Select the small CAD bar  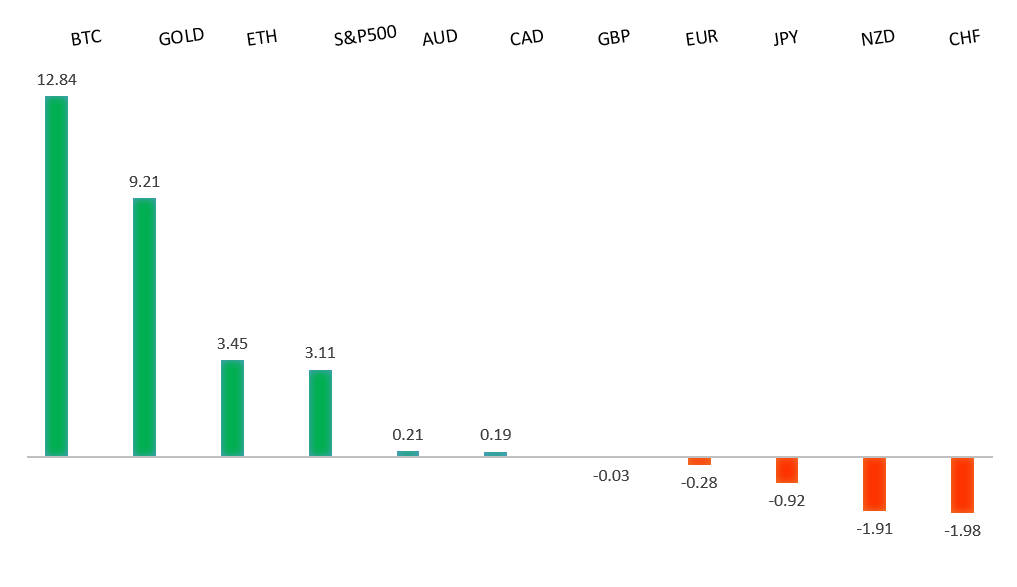[x=495, y=454]
